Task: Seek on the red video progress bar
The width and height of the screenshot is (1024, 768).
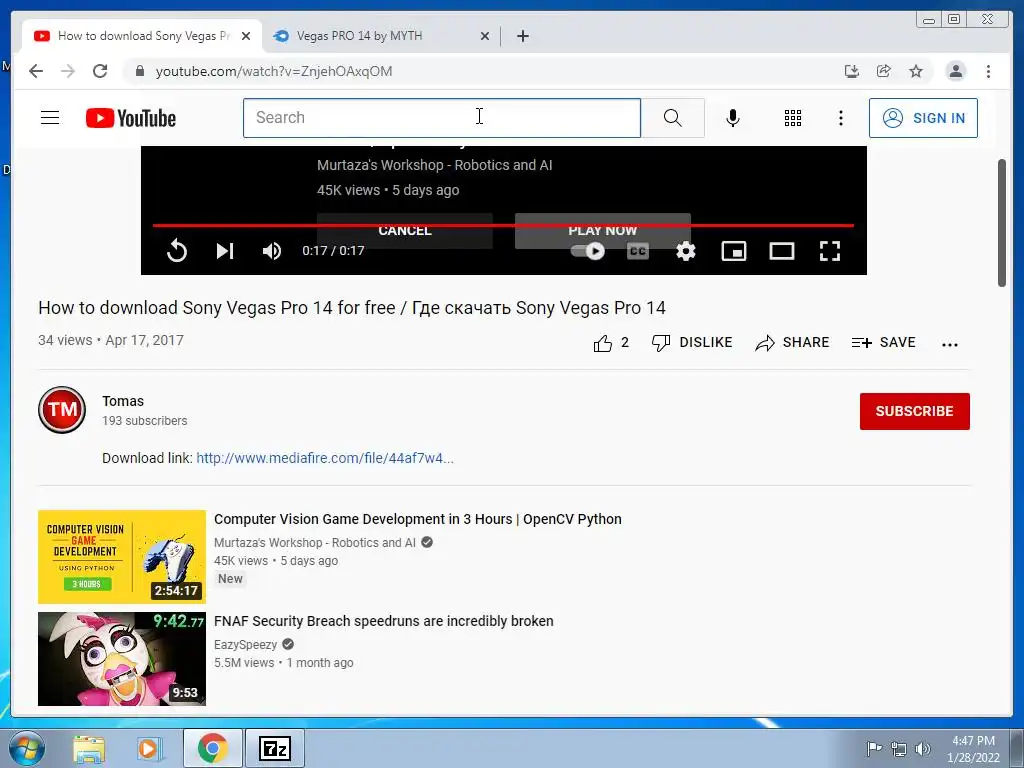Action: (504, 225)
